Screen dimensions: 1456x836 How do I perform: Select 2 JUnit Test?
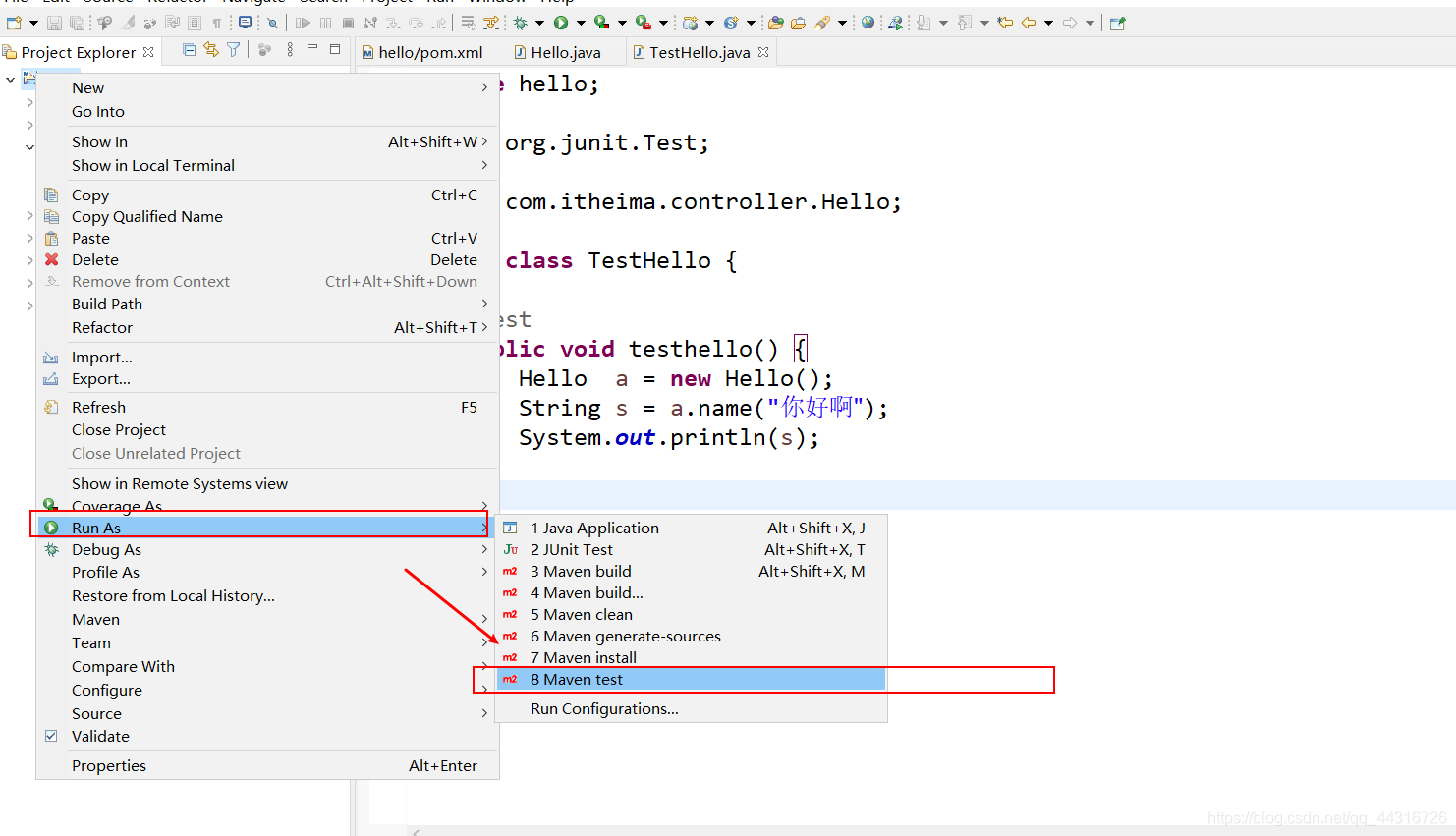(691, 549)
